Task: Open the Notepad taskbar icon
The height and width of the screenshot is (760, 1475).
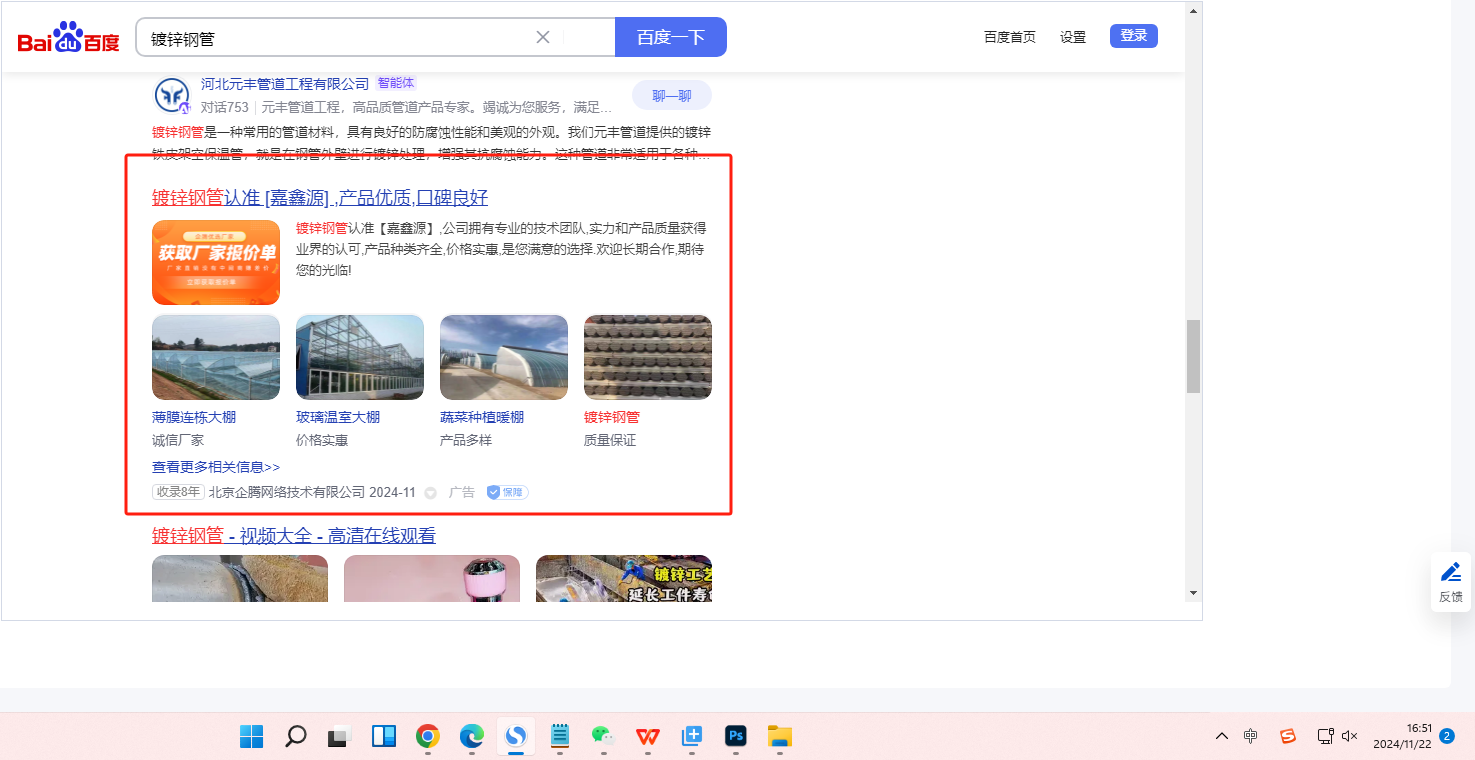Action: pyautogui.click(x=560, y=737)
